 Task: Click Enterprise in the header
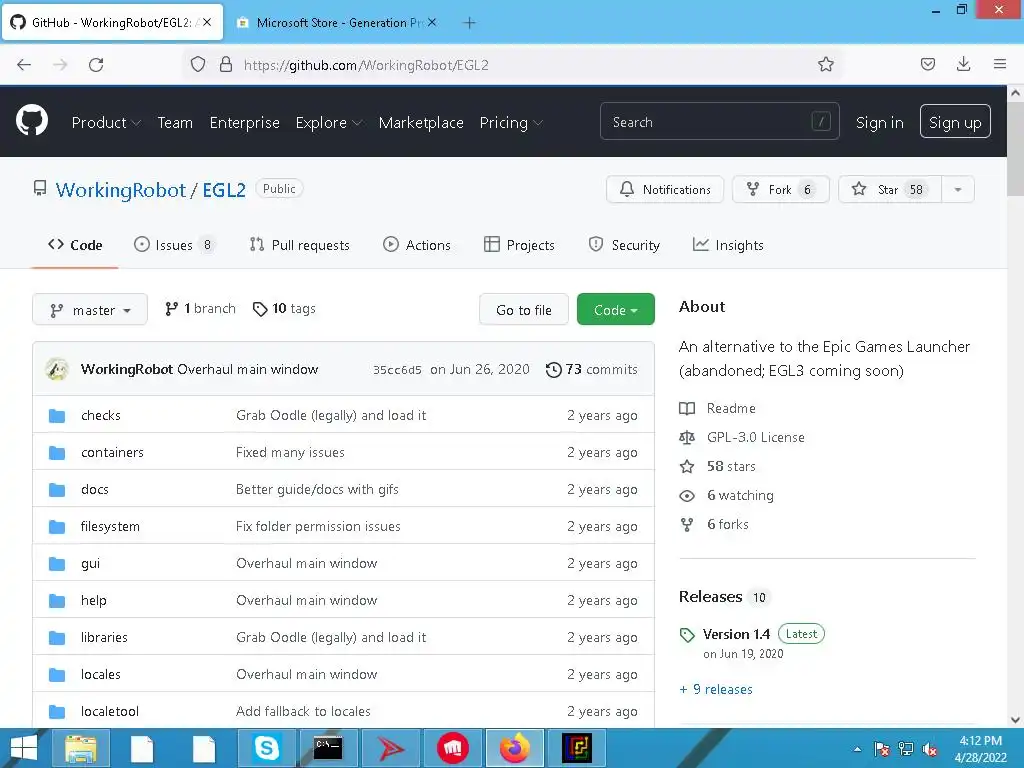(x=244, y=123)
